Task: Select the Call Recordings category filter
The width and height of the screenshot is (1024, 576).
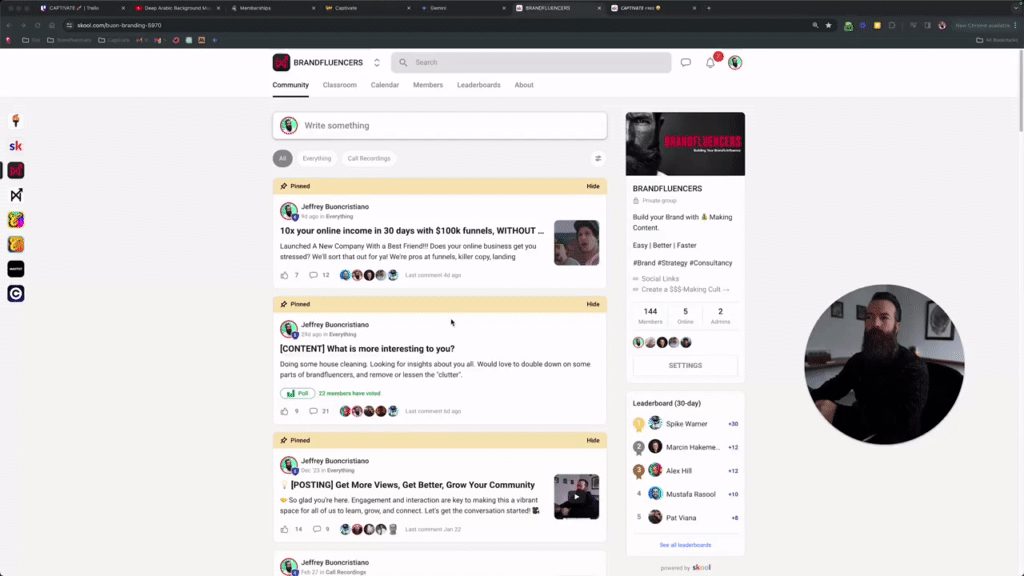Action: 369,158
